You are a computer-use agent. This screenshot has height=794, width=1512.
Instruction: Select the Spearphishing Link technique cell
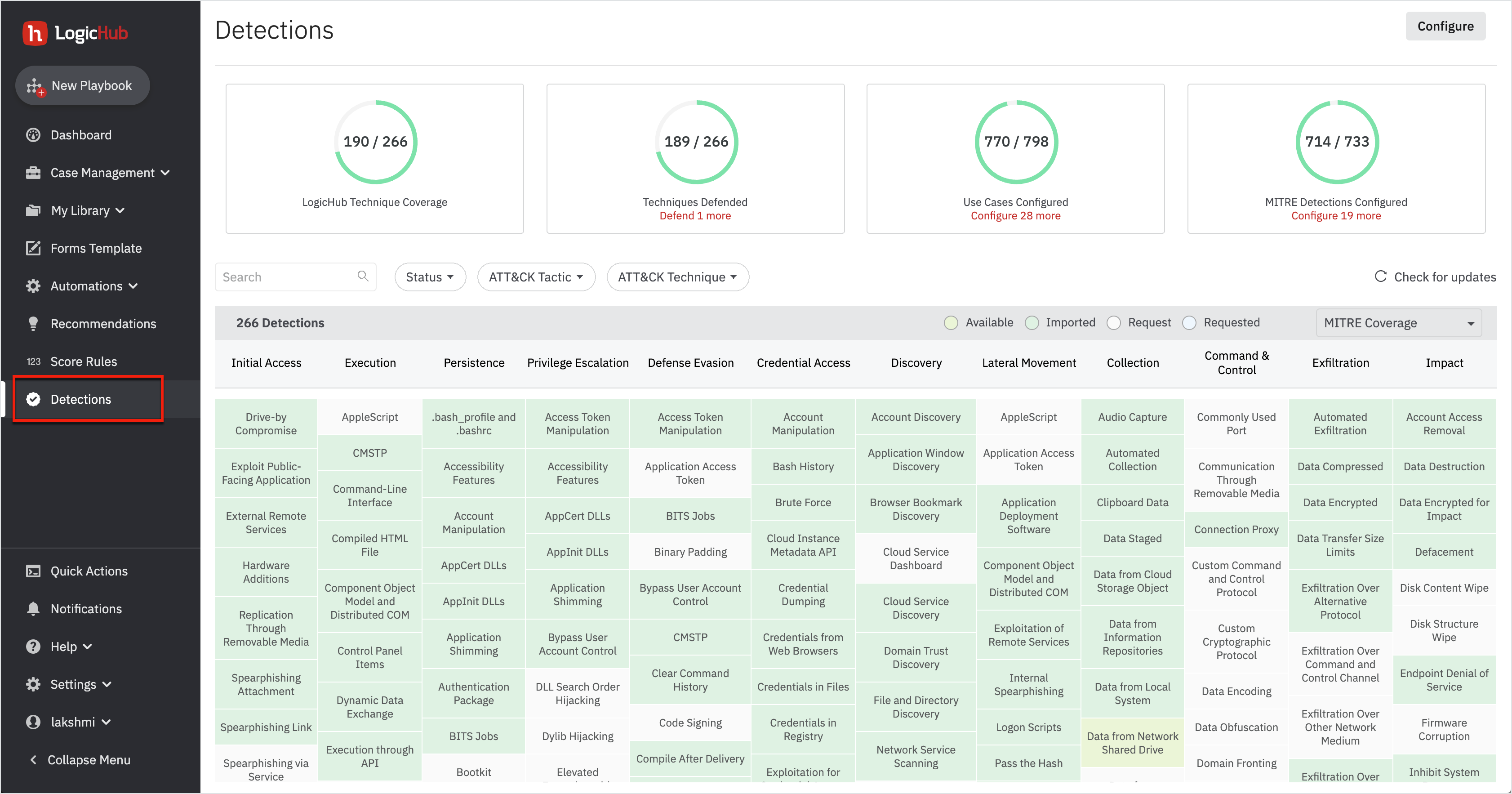[266, 727]
